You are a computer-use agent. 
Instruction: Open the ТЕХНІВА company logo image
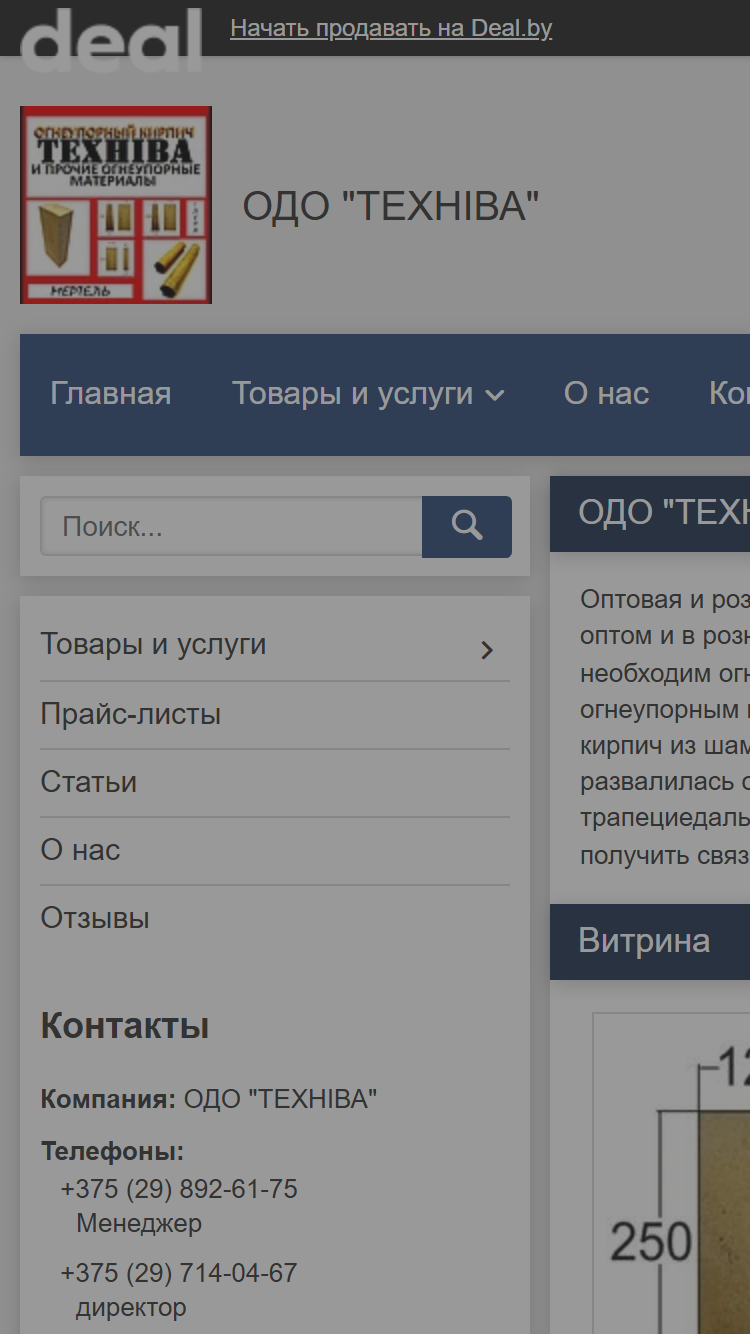click(x=116, y=205)
